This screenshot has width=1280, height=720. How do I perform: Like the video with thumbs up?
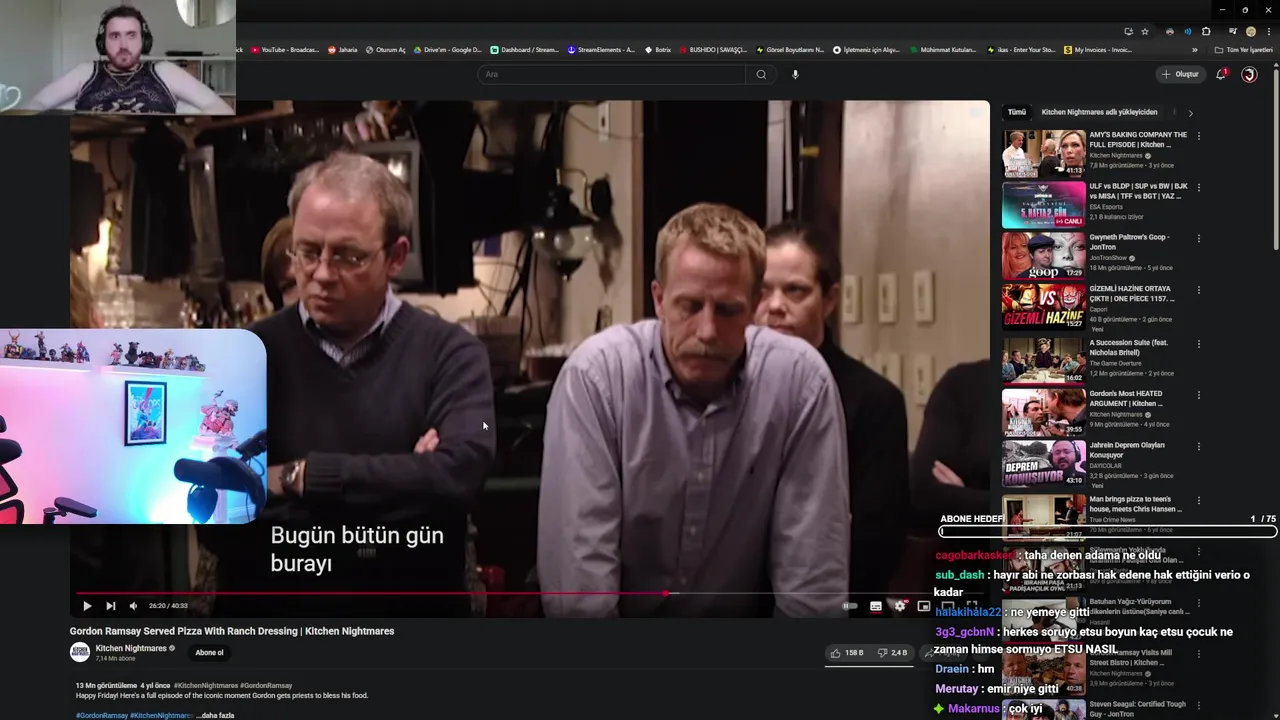(x=847, y=653)
